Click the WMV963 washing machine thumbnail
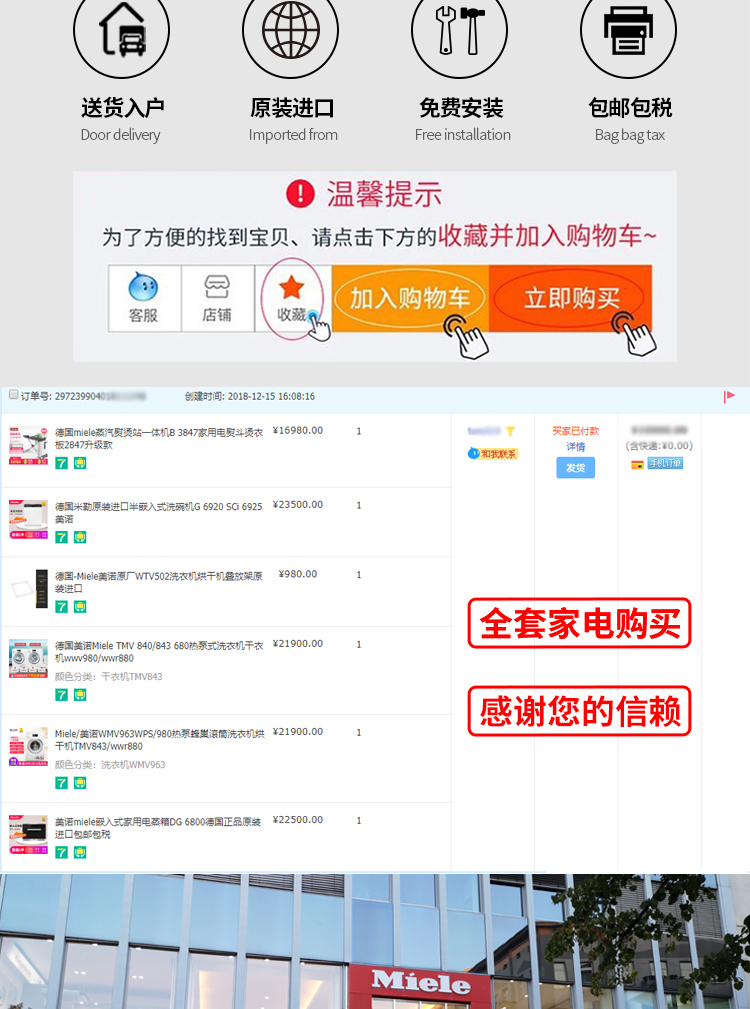 [28, 746]
